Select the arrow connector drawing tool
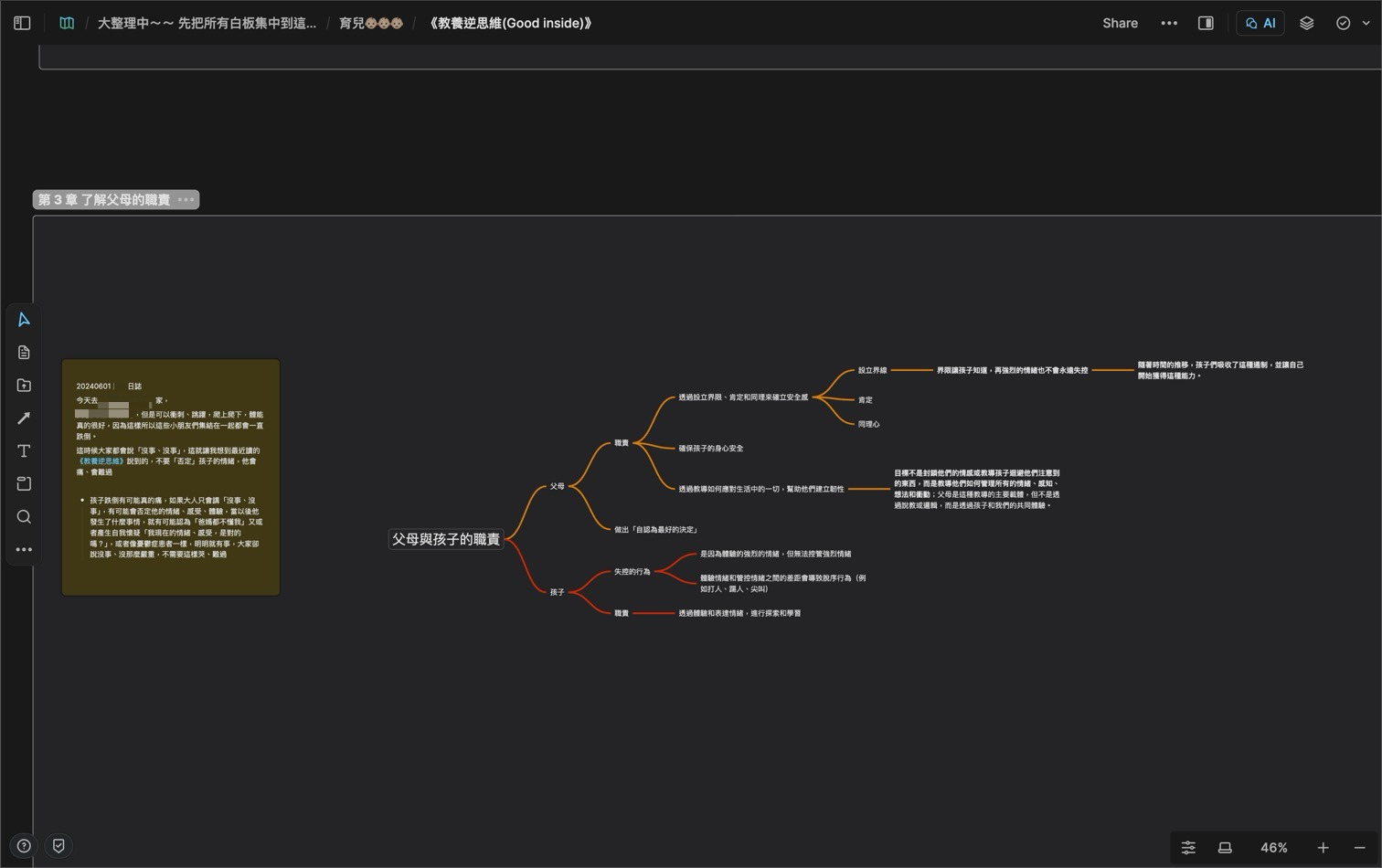 click(x=24, y=418)
